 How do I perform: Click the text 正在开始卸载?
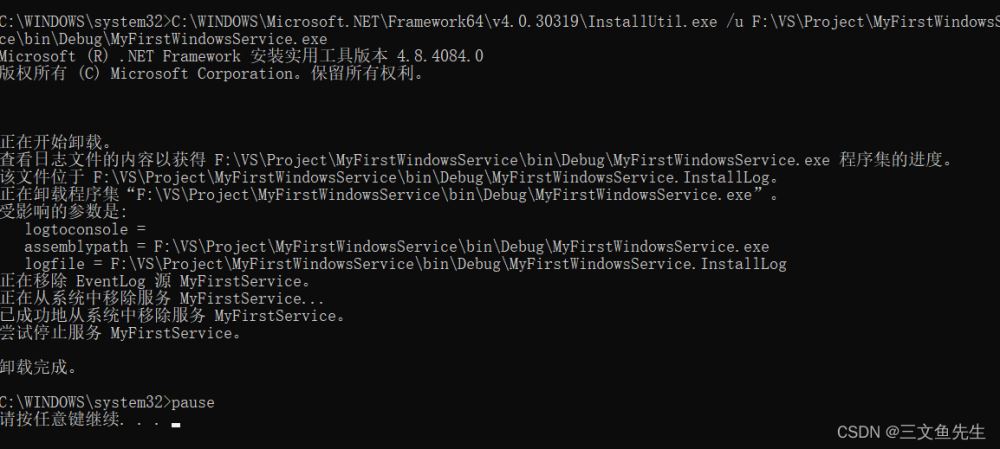57,142
